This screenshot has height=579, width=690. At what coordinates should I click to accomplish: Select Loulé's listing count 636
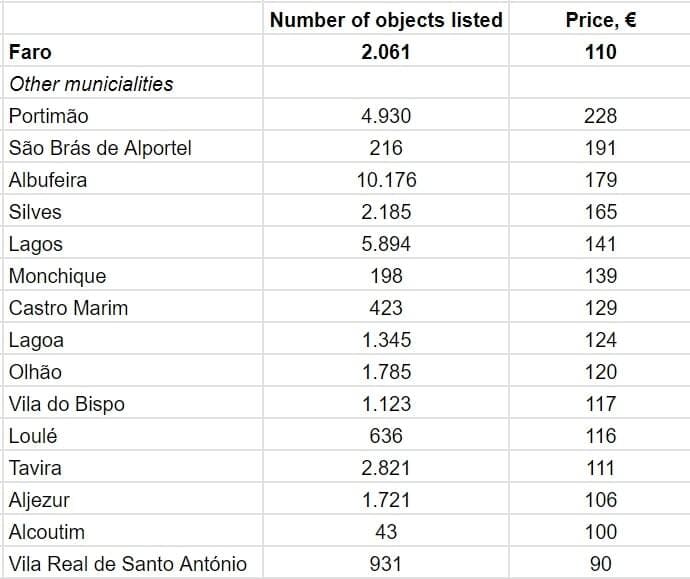(386, 436)
